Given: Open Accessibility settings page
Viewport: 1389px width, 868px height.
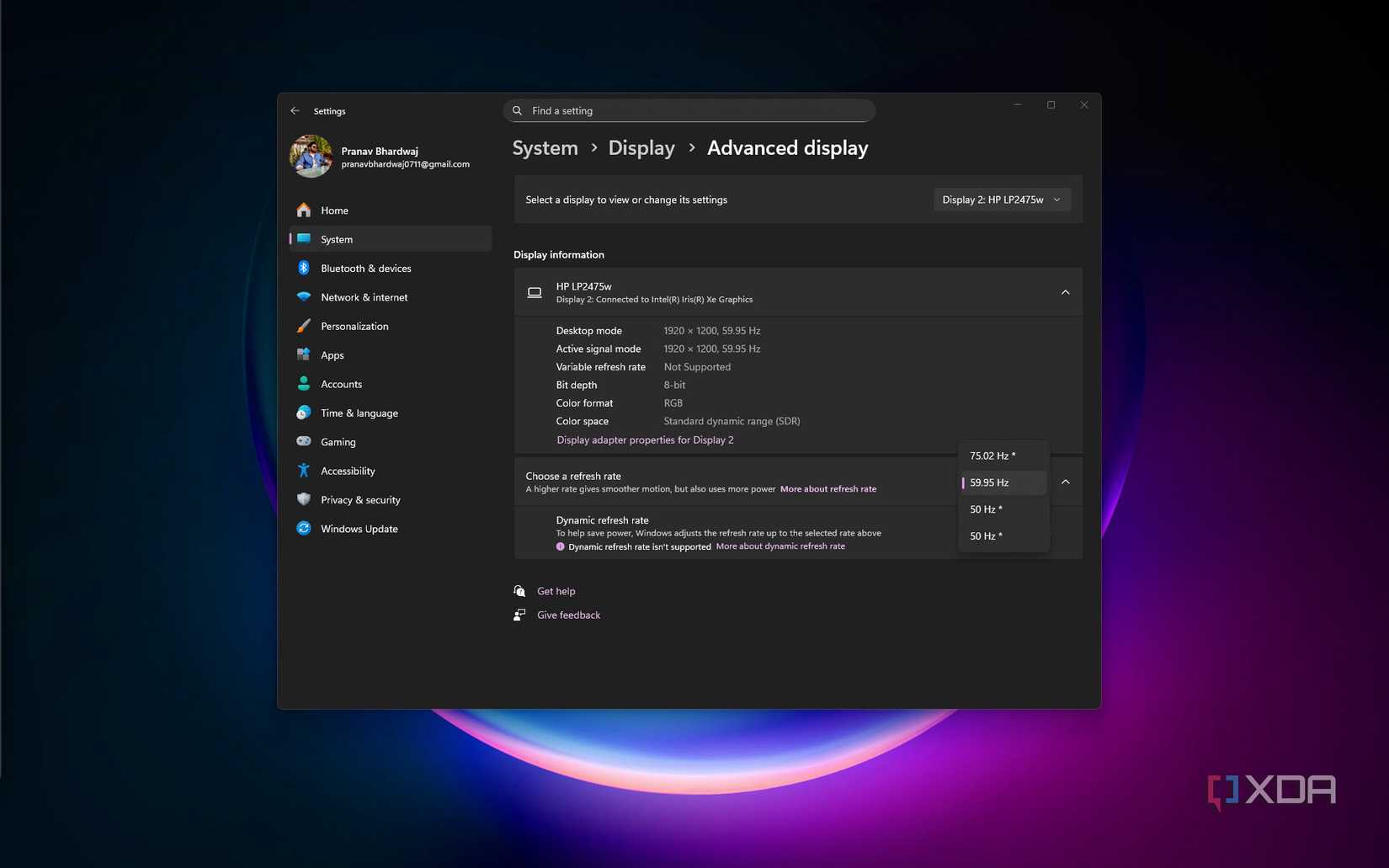Looking at the screenshot, I should (x=348, y=471).
